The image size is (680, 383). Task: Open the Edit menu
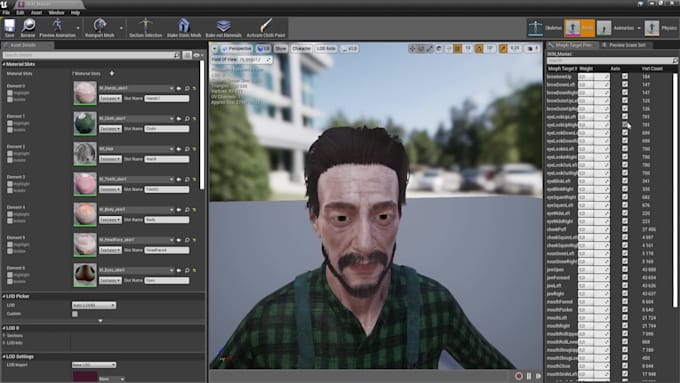(x=20, y=13)
